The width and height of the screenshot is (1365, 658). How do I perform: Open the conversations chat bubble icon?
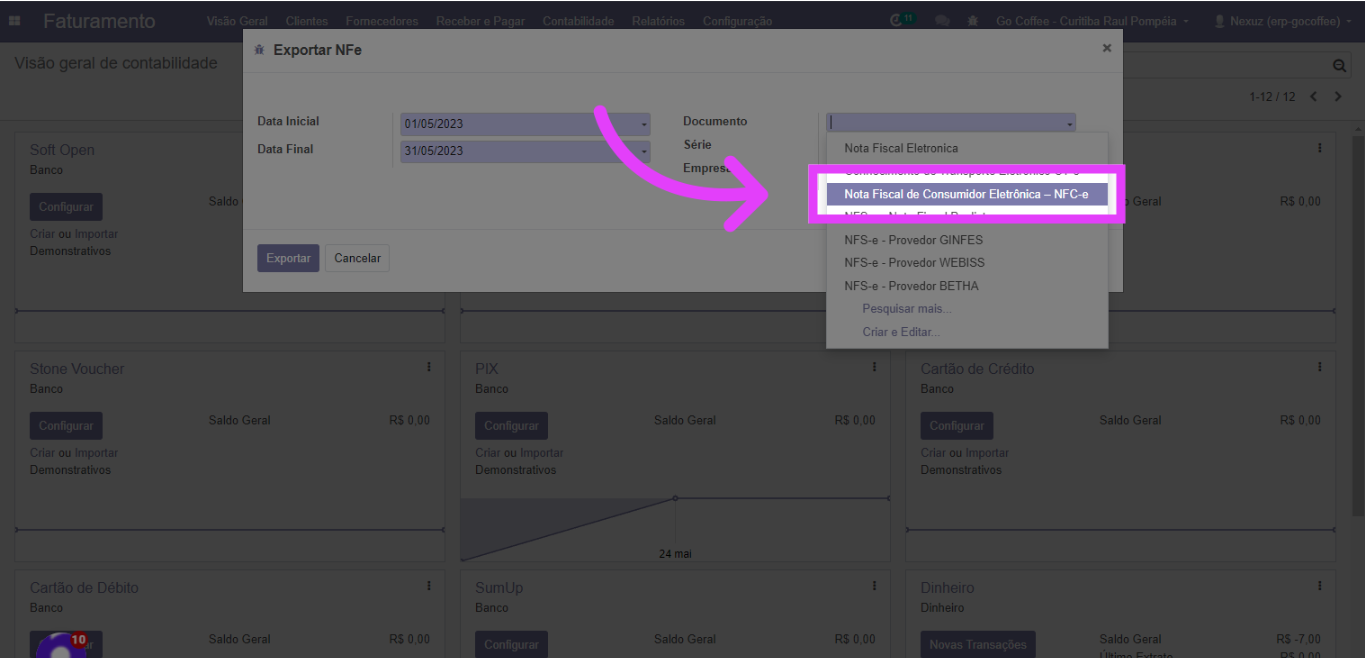click(942, 21)
